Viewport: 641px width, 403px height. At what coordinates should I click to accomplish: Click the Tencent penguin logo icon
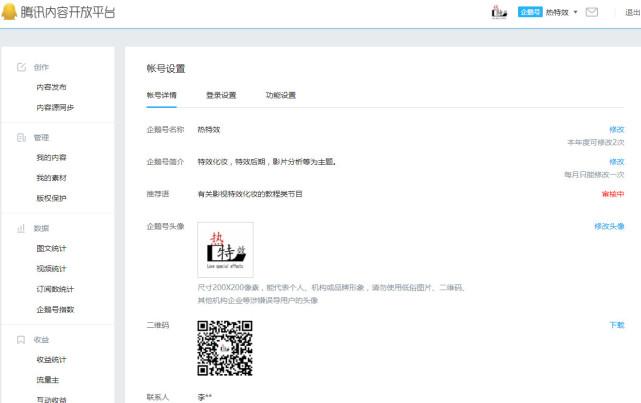pyautogui.click(x=9, y=12)
